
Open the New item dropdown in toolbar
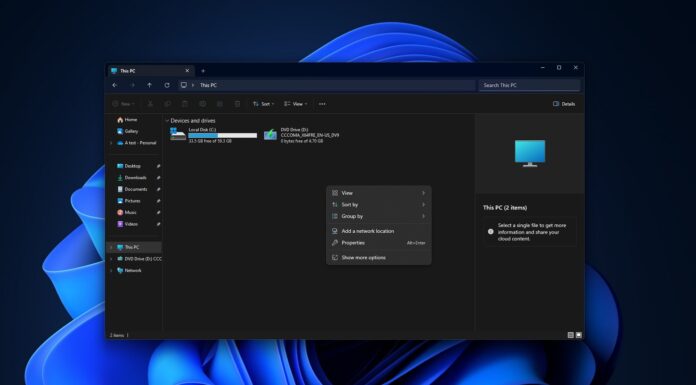click(x=123, y=104)
